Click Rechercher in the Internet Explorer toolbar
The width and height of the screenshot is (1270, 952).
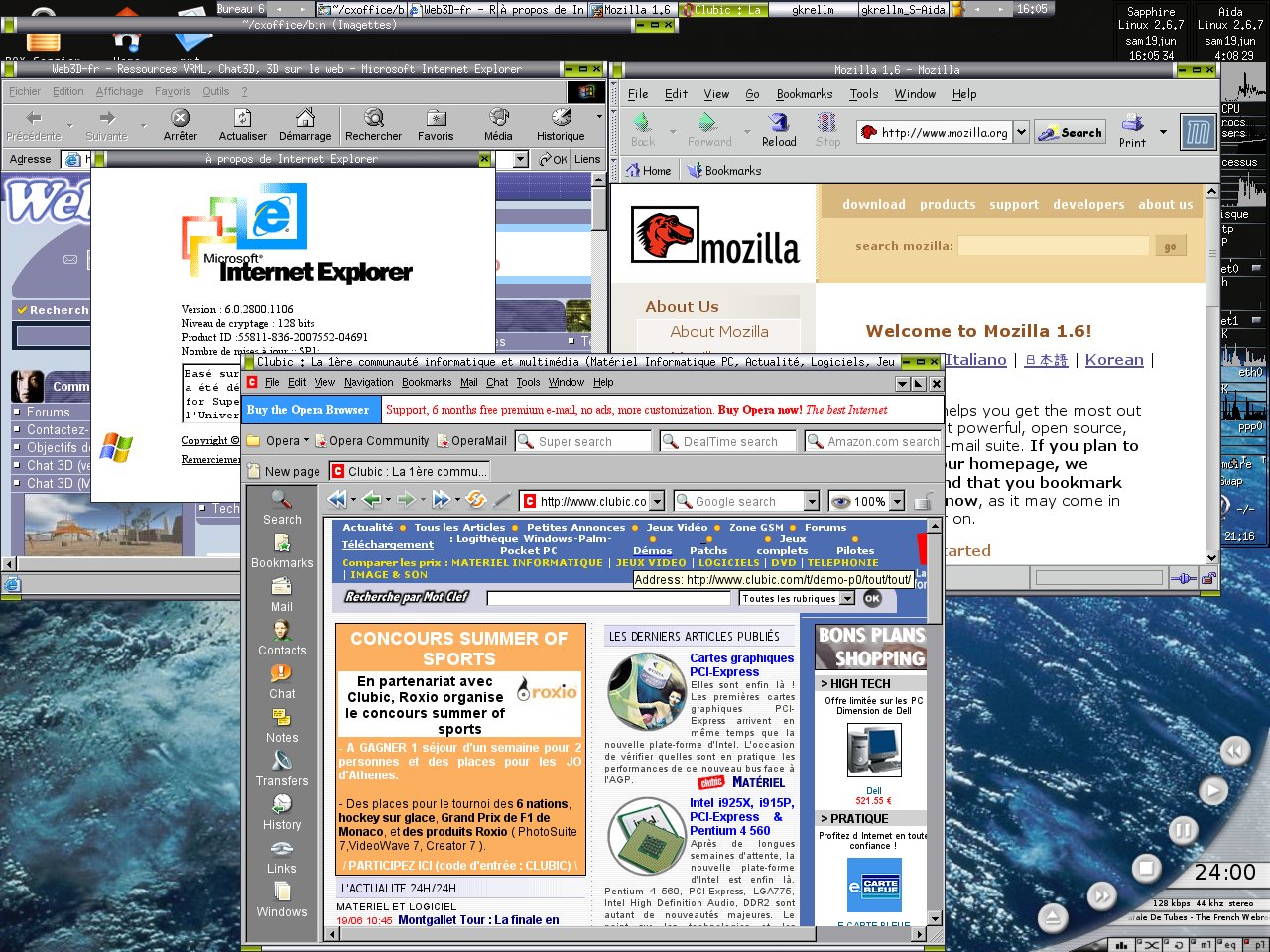[x=373, y=126]
